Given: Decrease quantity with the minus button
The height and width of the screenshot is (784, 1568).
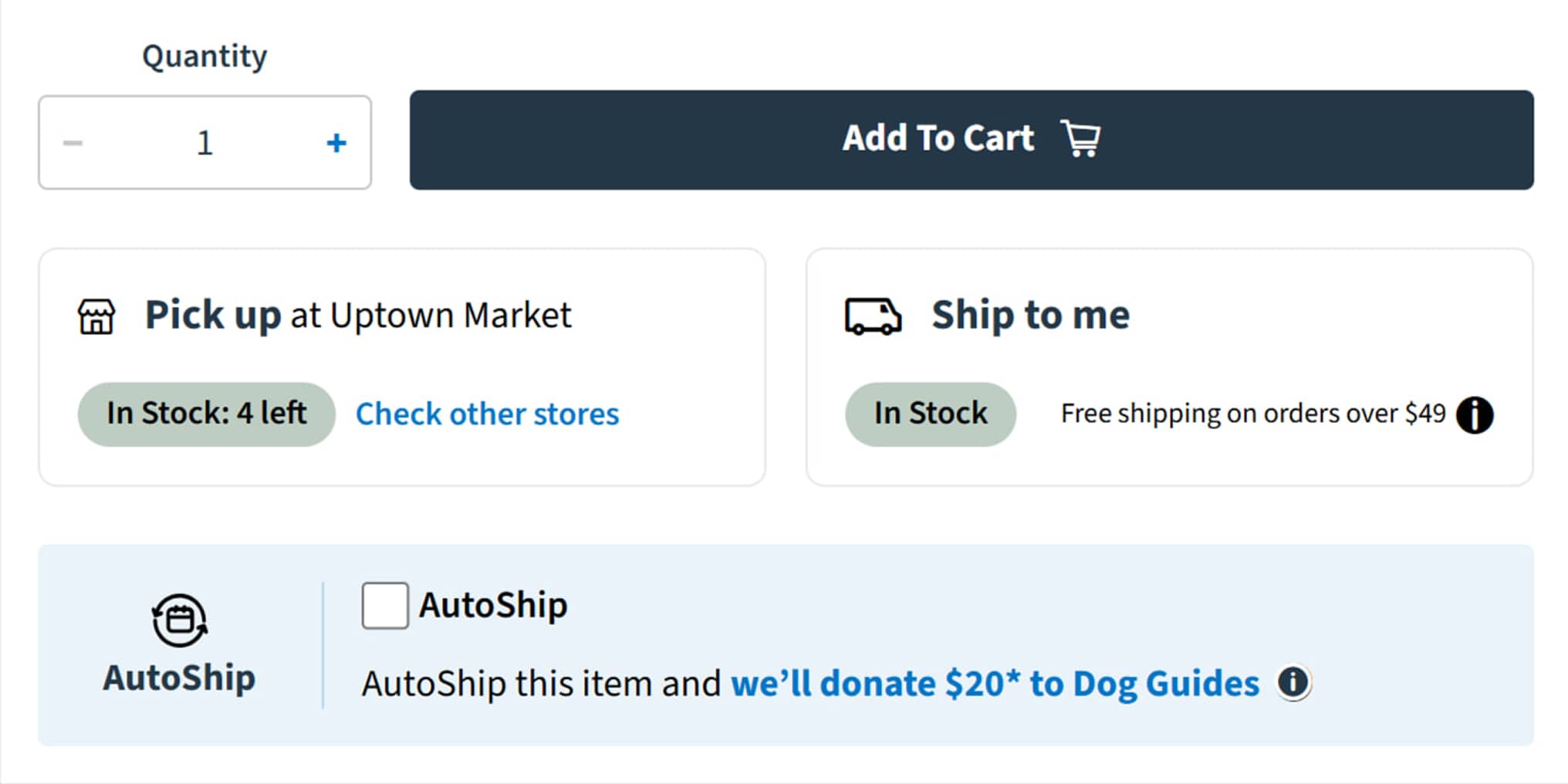Looking at the screenshot, I should click(73, 143).
